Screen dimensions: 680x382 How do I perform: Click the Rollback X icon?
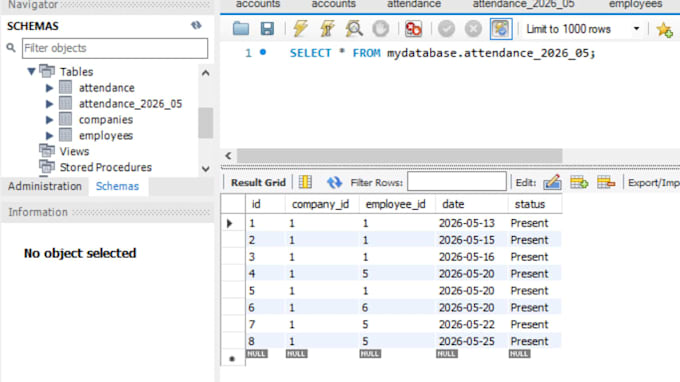pos(473,29)
